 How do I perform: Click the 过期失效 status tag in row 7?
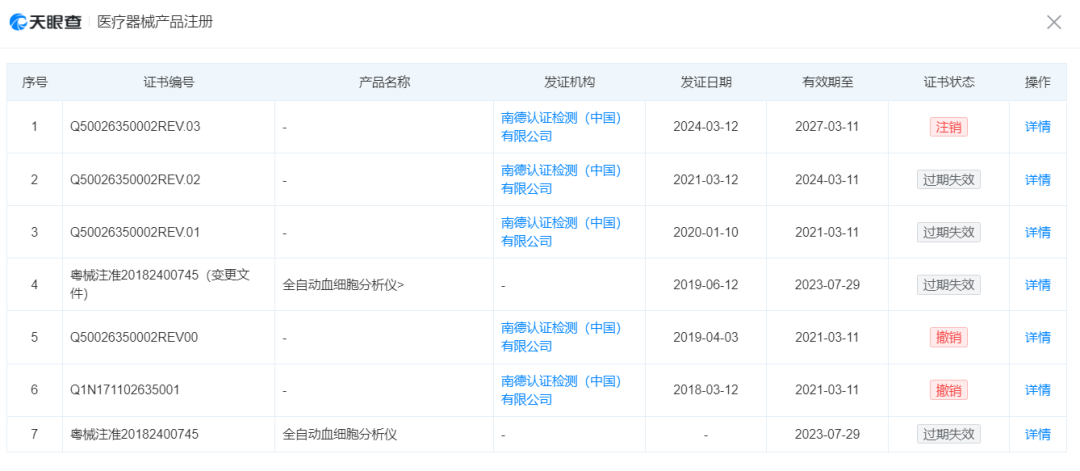pos(948,434)
